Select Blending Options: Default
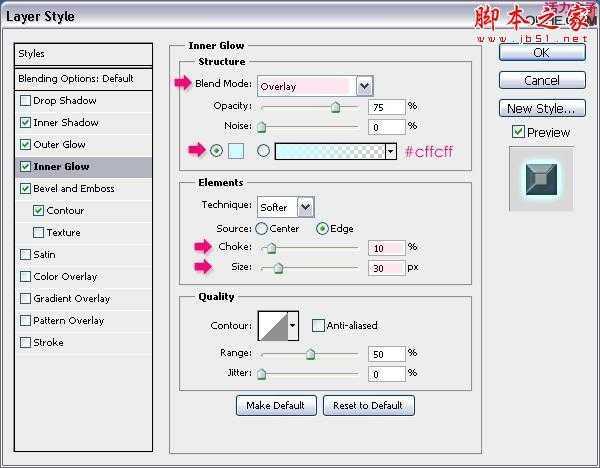 point(83,79)
